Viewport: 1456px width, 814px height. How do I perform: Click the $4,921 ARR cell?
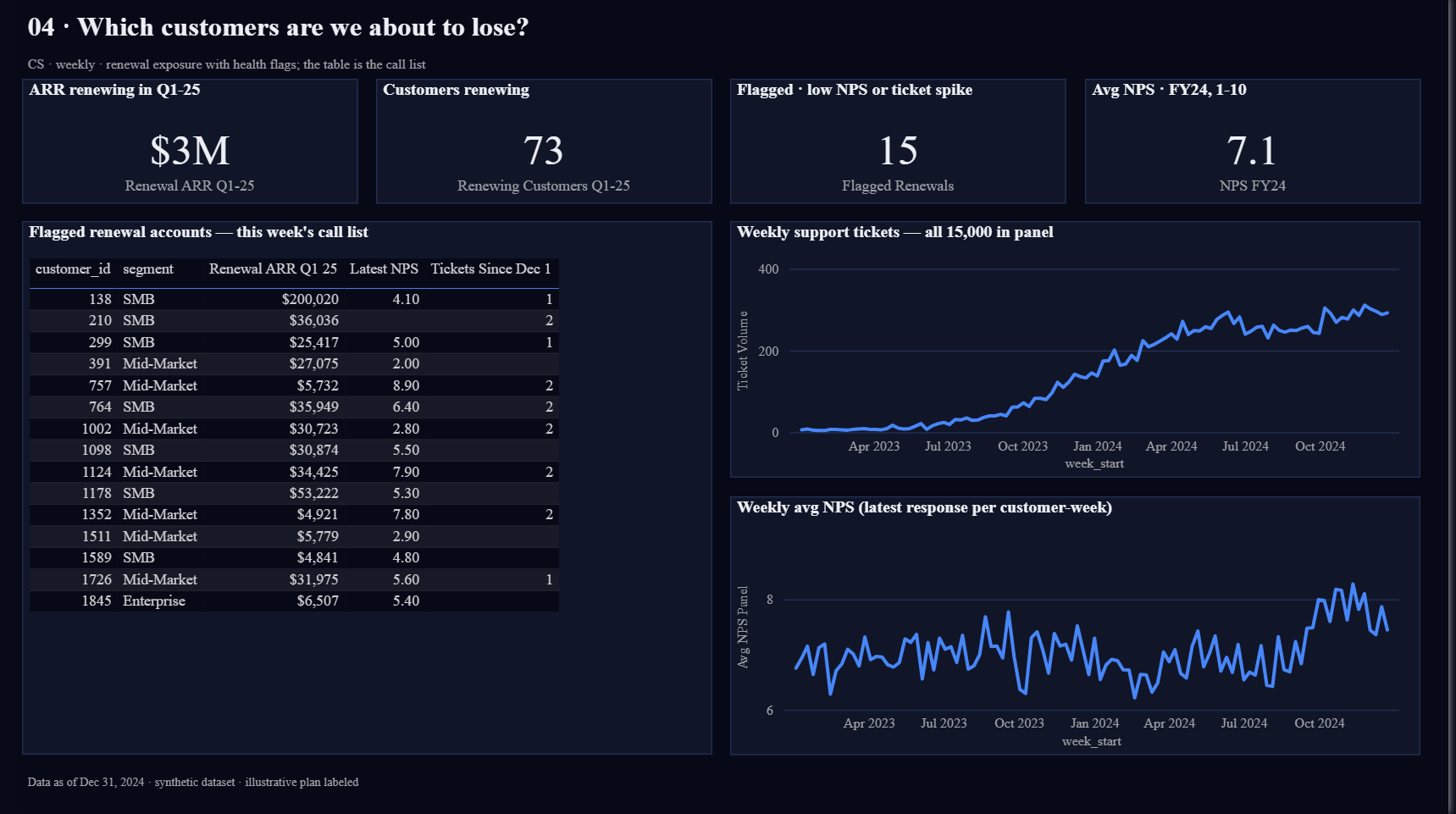pyautogui.click(x=318, y=514)
